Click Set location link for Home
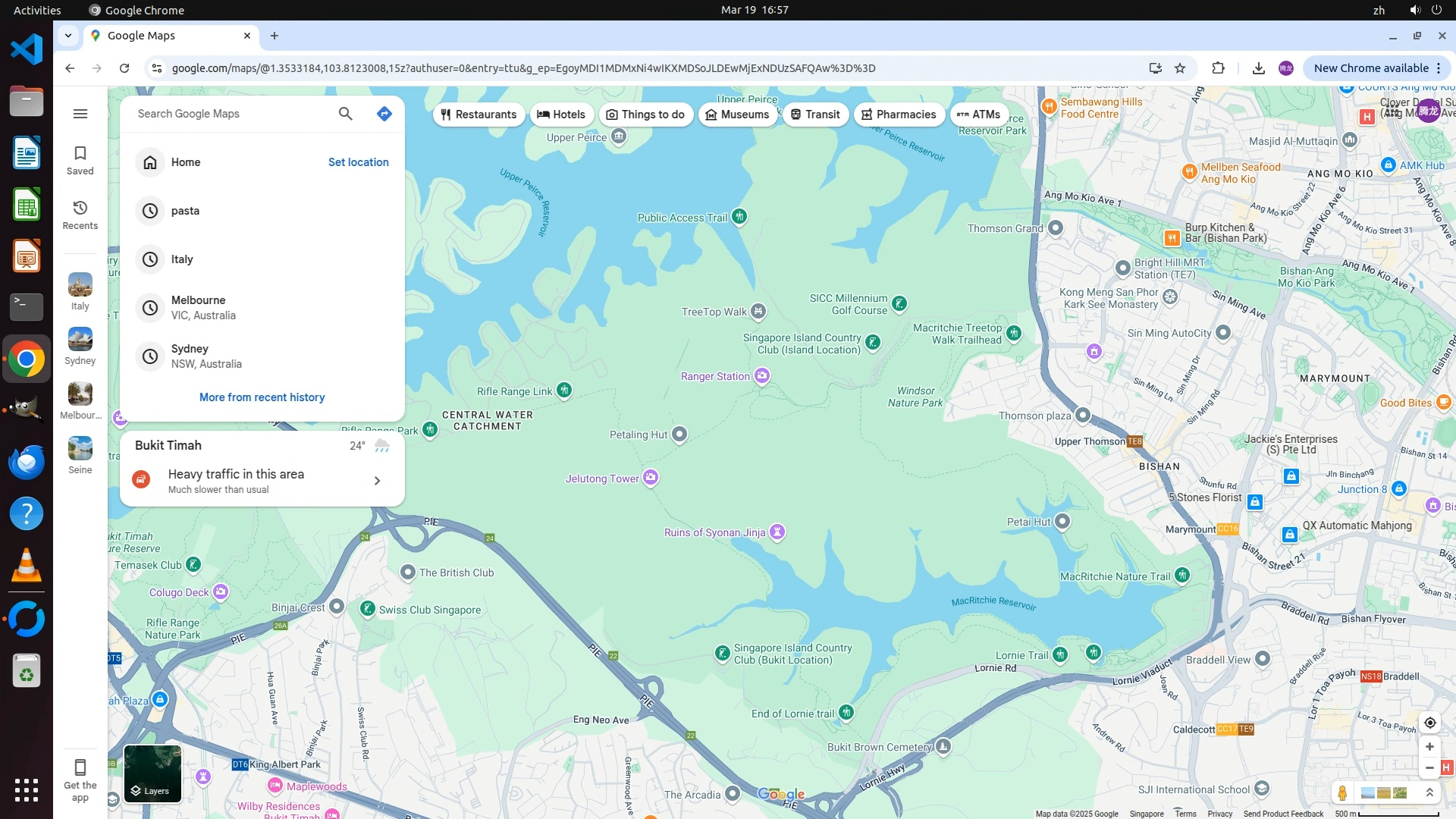Viewport: 1456px width, 819px height. 358,162
